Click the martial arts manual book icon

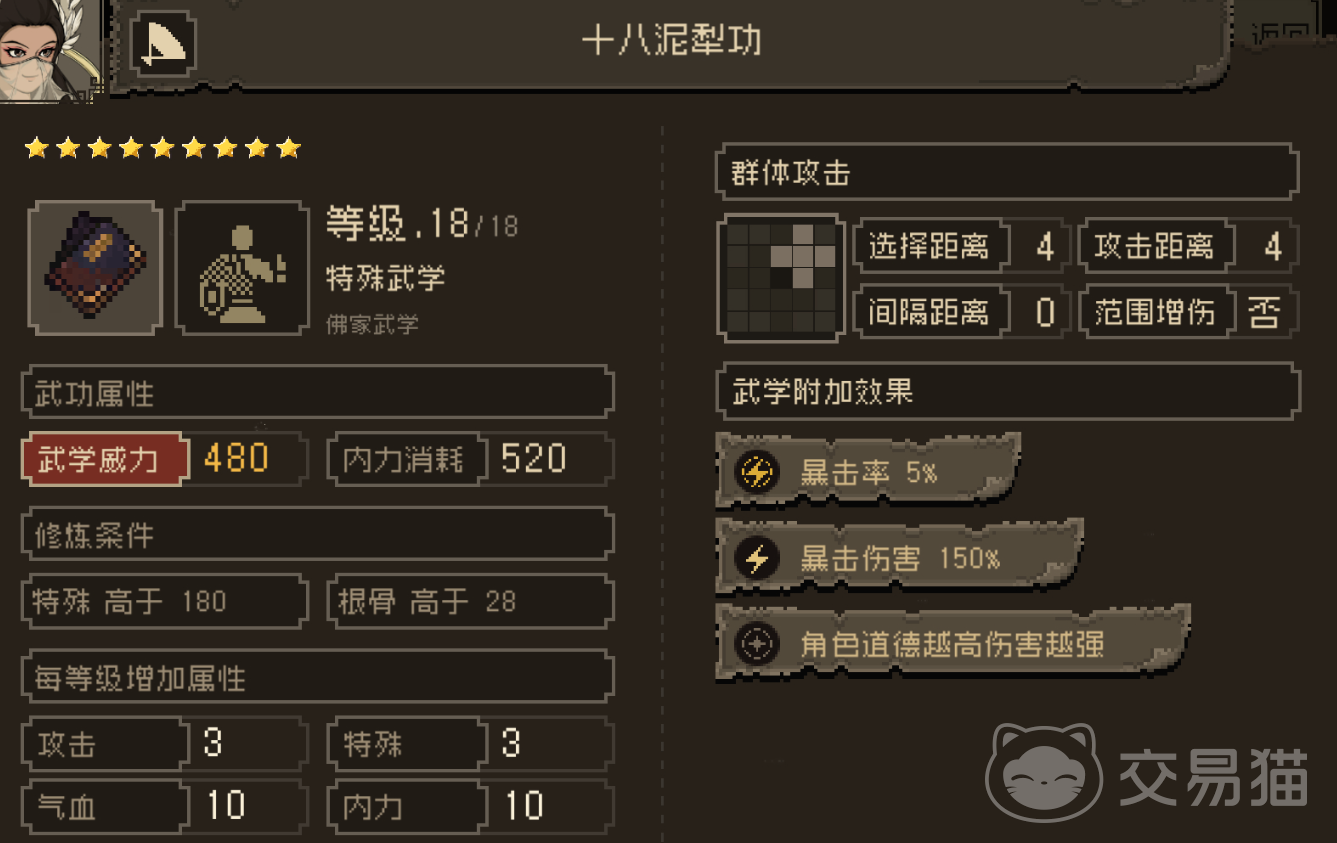click(x=95, y=267)
